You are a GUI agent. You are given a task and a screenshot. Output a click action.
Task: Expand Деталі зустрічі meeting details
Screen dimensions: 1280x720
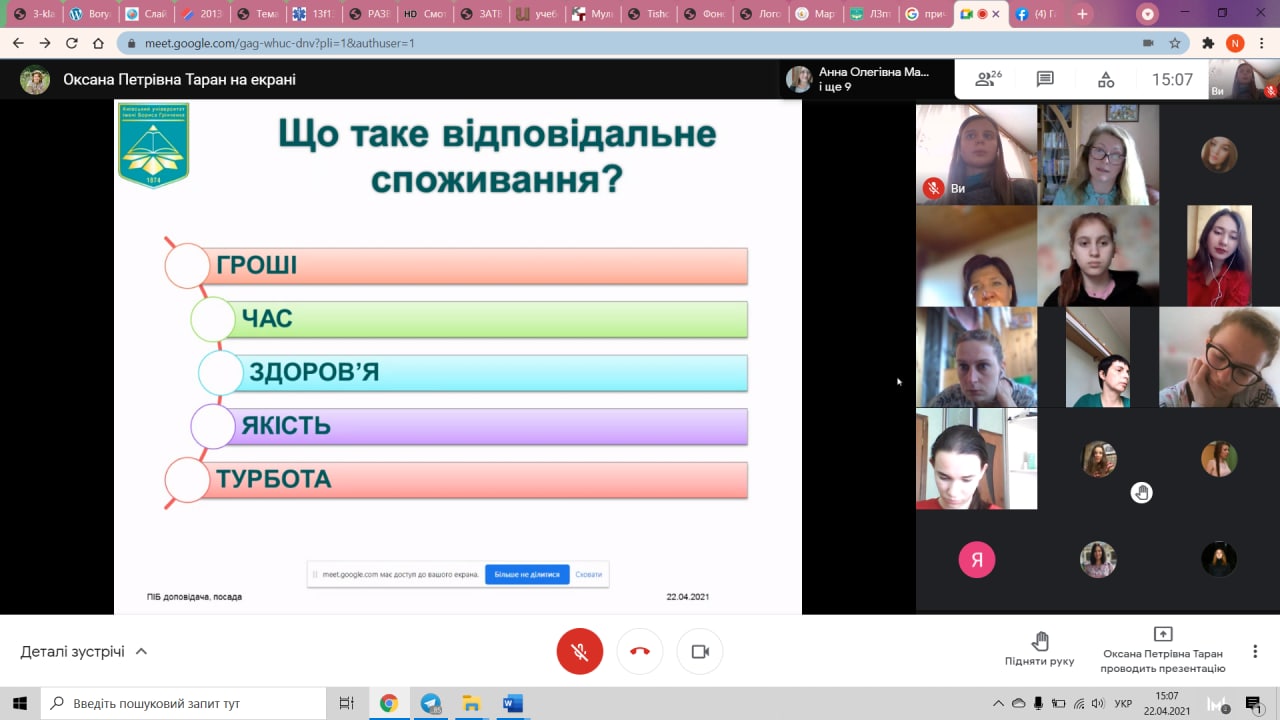point(84,652)
